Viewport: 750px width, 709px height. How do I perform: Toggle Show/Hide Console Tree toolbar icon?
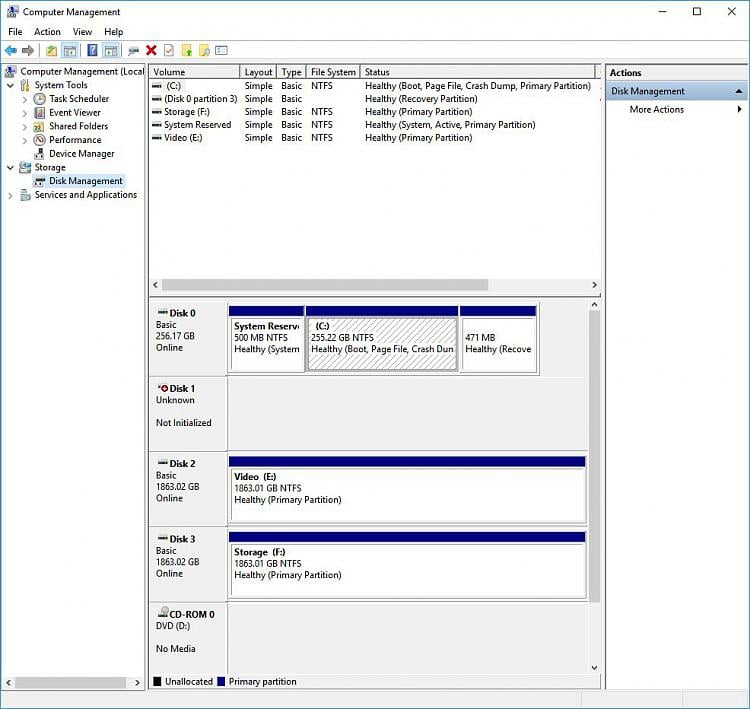(70, 50)
